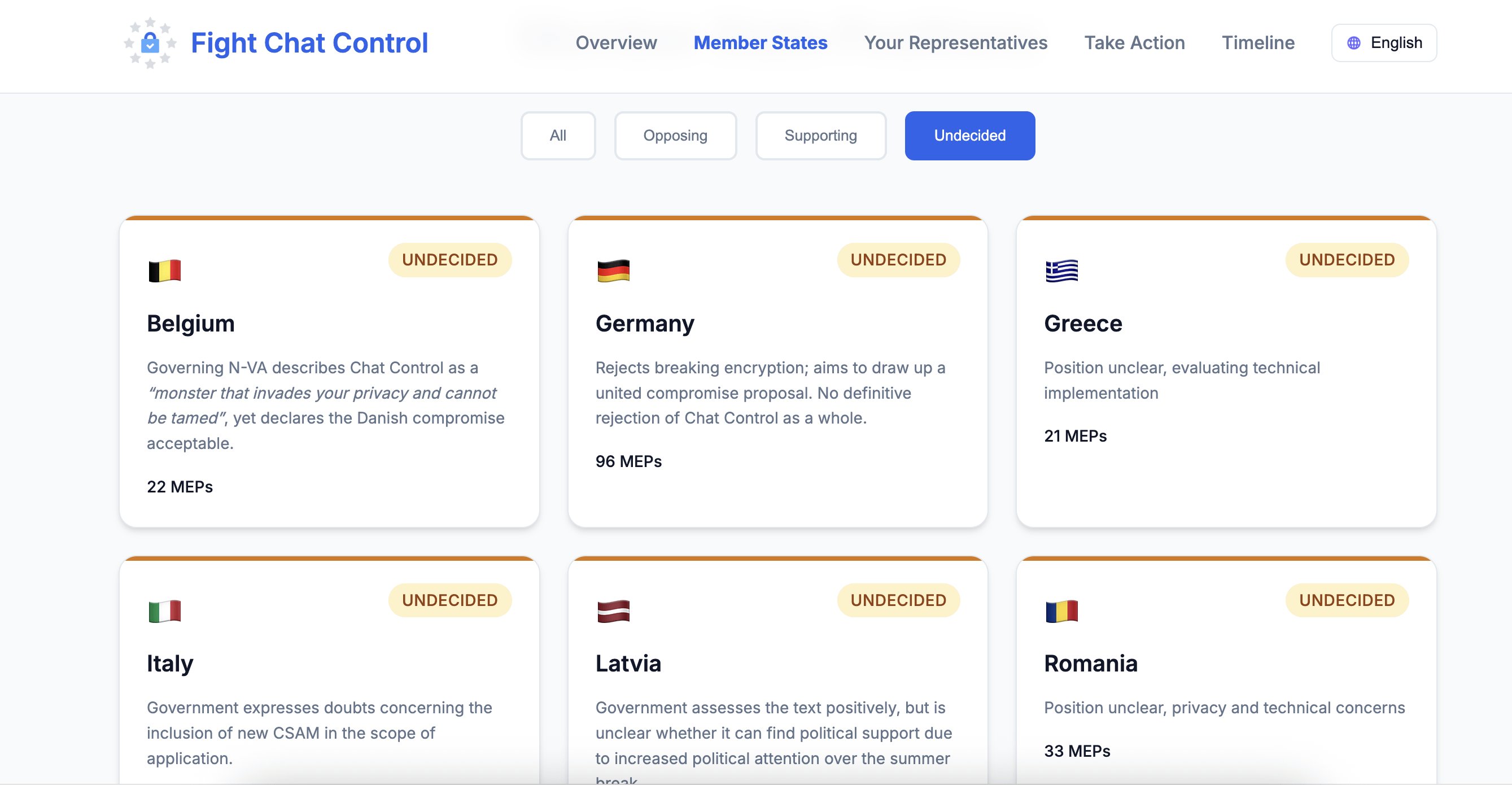The image size is (1512, 785).
Task: Open the English language dropdown
Action: [1383, 43]
